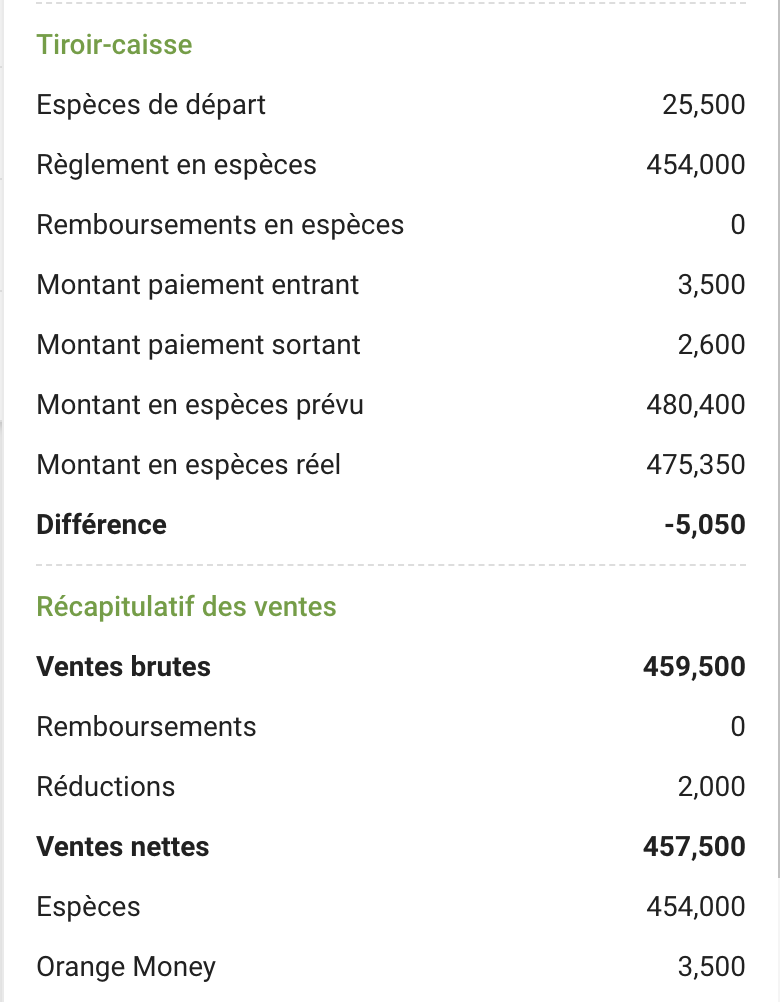Click the Tiroir-caisse section heading
This screenshot has height=1002, width=780.
(x=114, y=45)
